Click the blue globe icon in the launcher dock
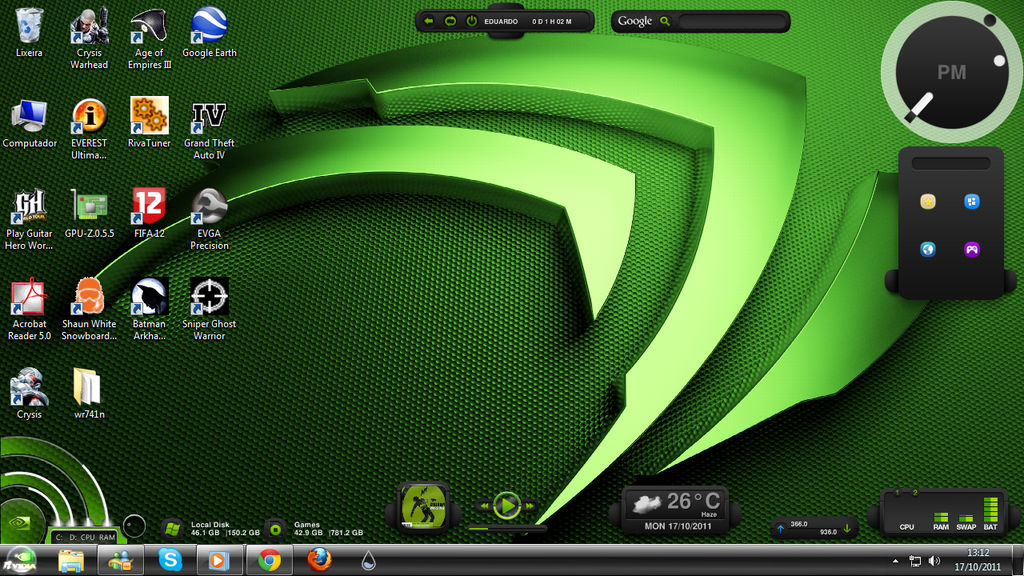 [927, 249]
